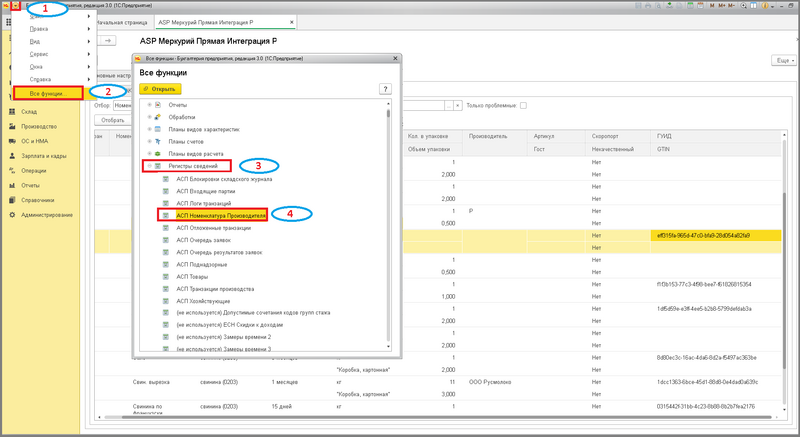This screenshot has width=800, height=437.
Task: Select АСП Транзакции производства item
Action: [x=215, y=290]
